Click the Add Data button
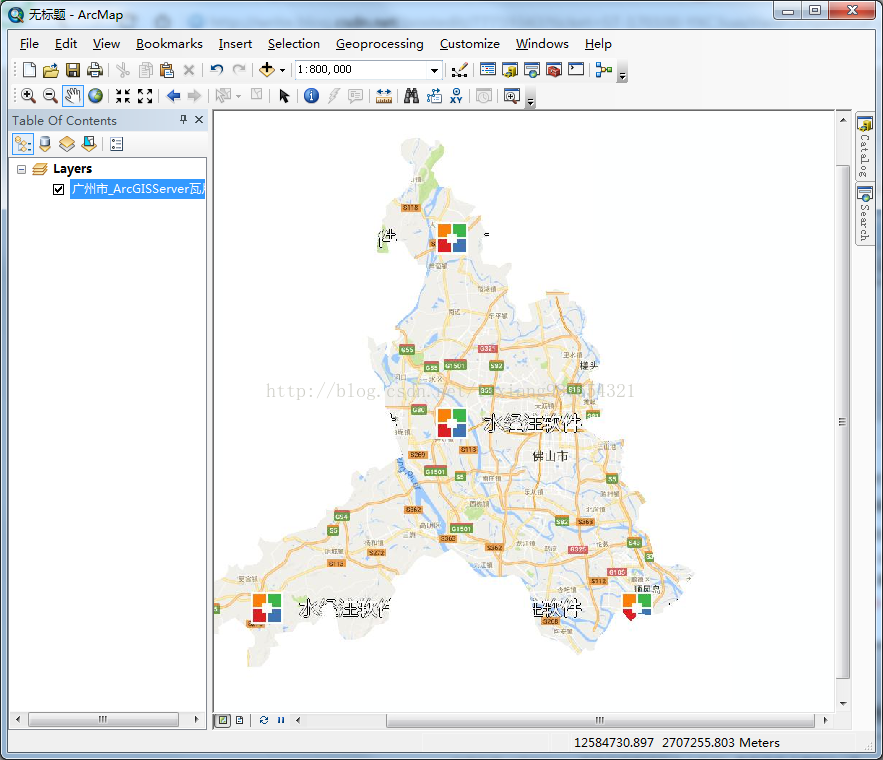Viewport: 883px width, 760px height. tap(267, 70)
